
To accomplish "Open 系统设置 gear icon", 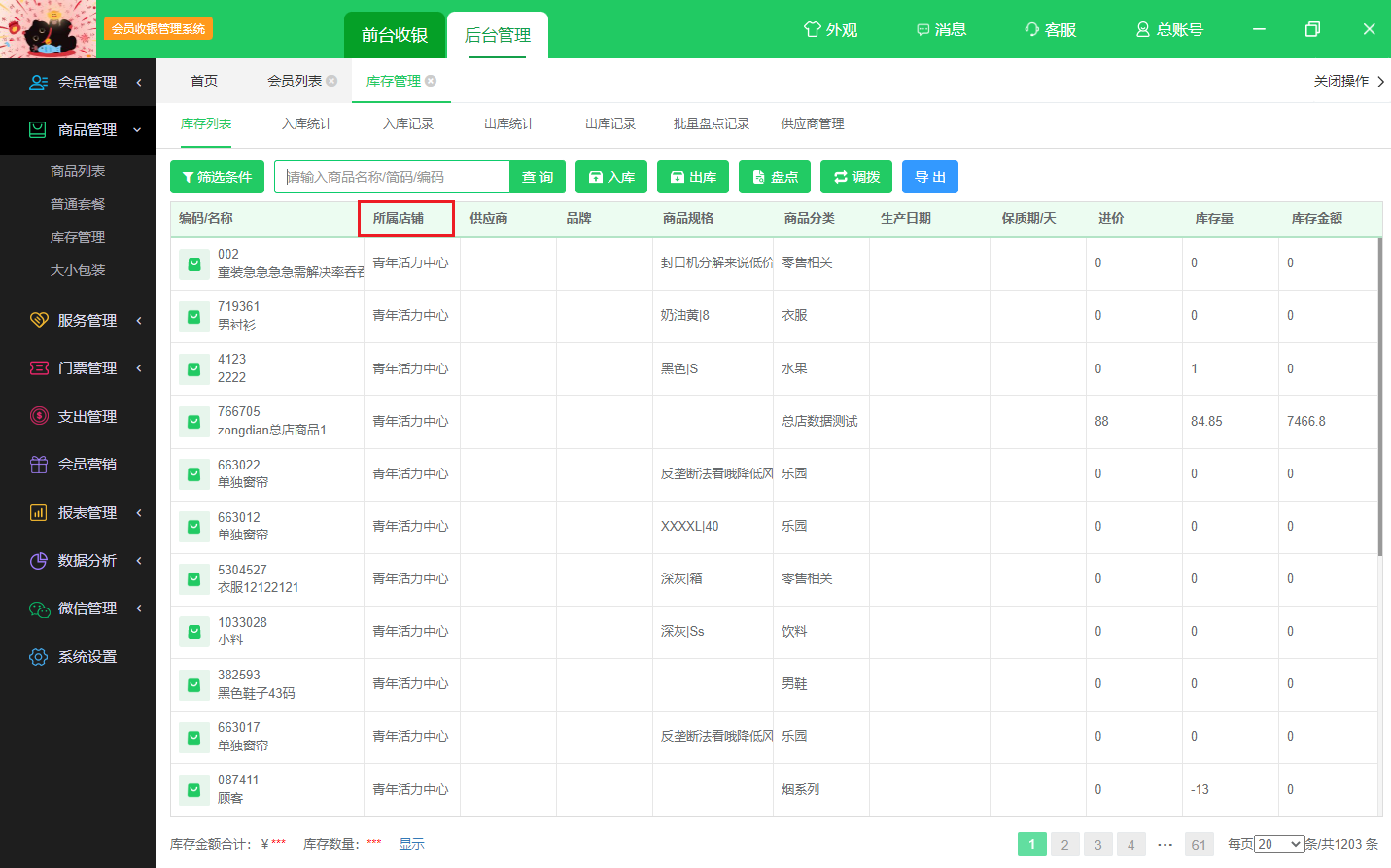I will 38,657.
